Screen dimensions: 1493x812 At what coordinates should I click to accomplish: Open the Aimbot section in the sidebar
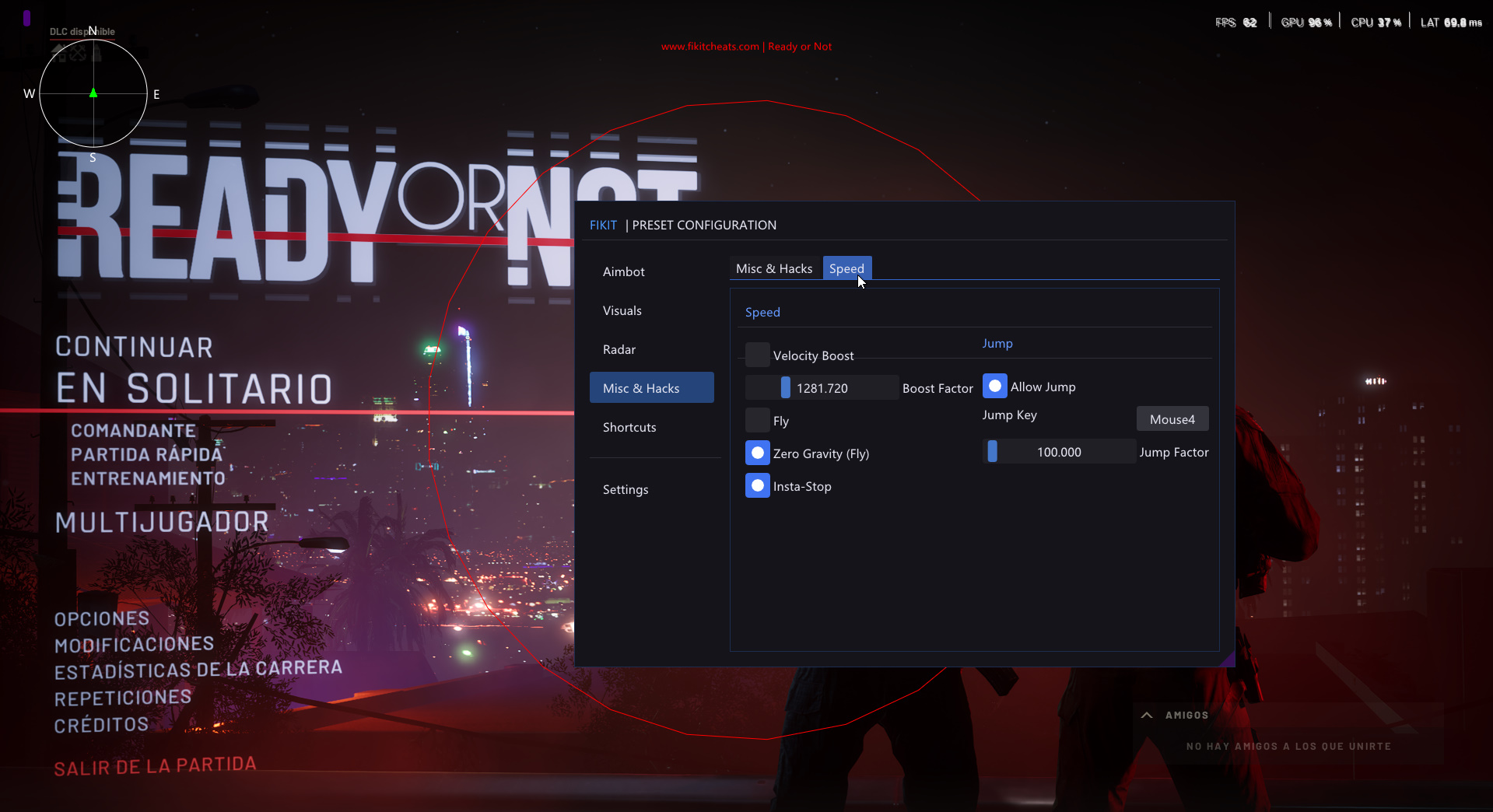(x=623, y=271)
